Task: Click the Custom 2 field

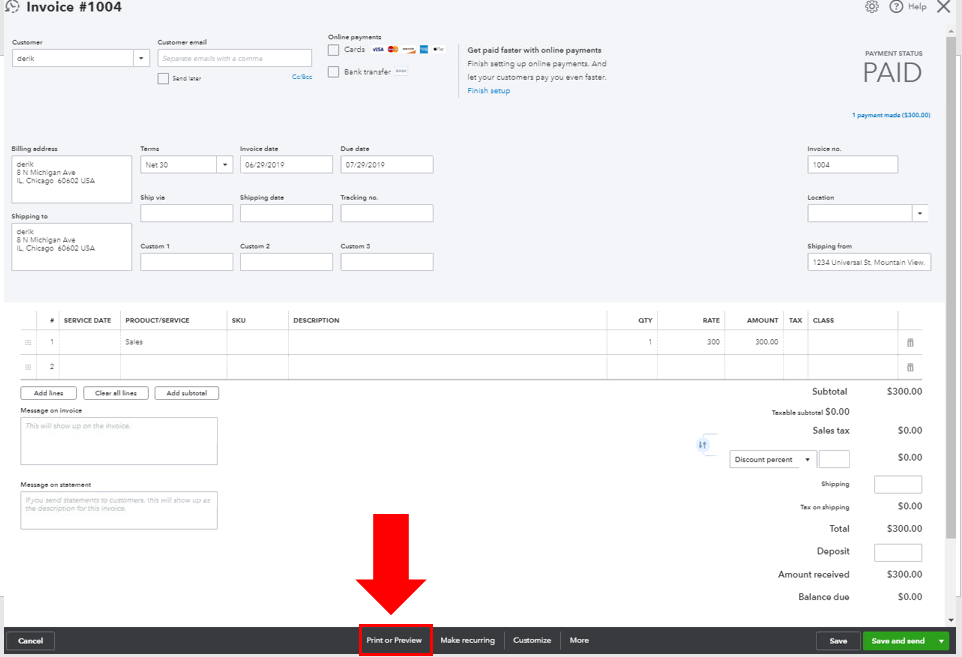Action: click(x=286, y=262)
